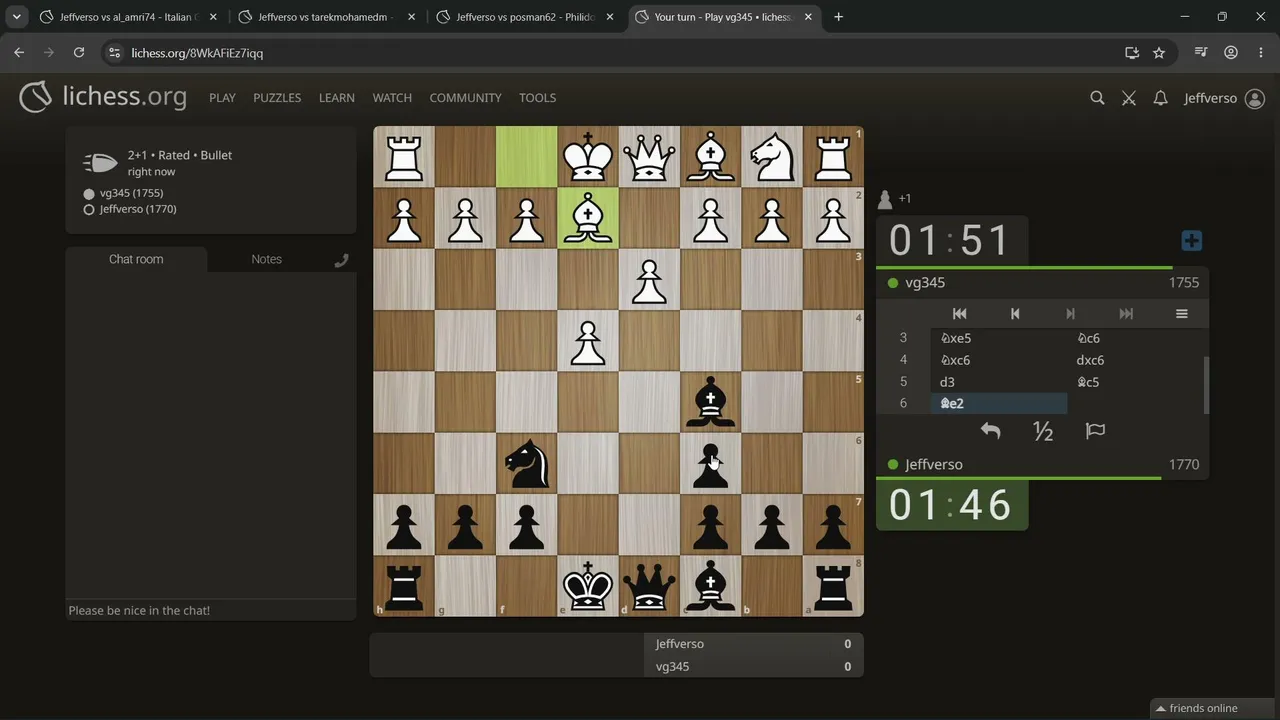Open the lichess search icon

(1097, 98)
